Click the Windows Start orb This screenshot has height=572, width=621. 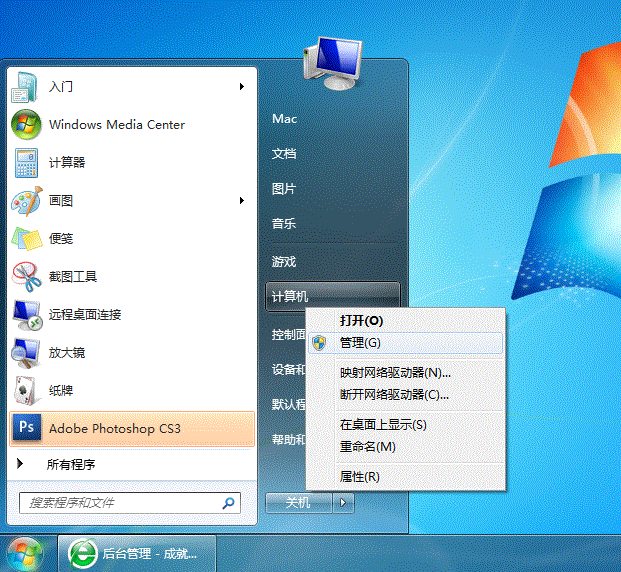point(24,553)
